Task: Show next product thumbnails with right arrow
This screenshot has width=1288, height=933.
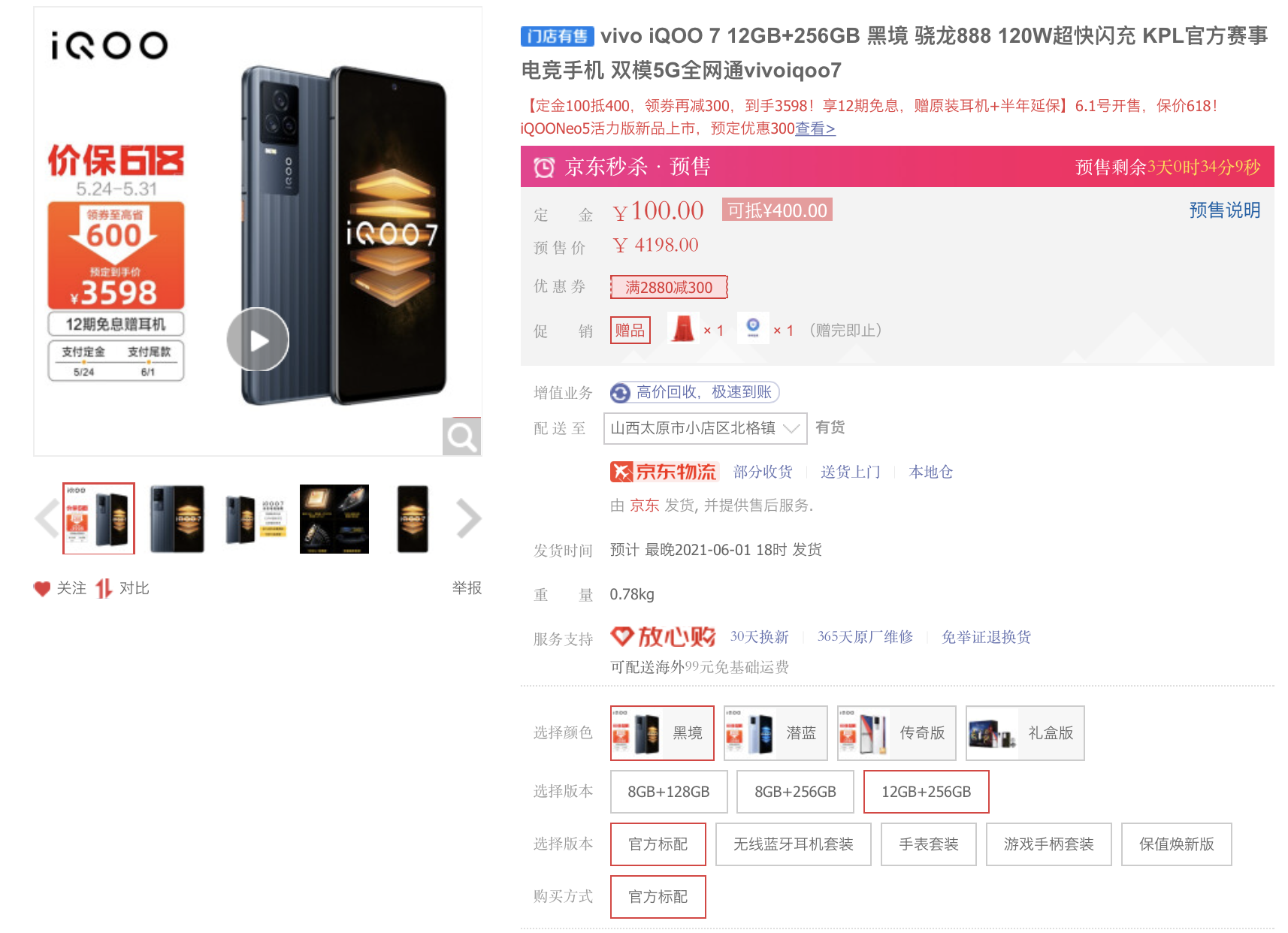Action: (x=469, y=518)
